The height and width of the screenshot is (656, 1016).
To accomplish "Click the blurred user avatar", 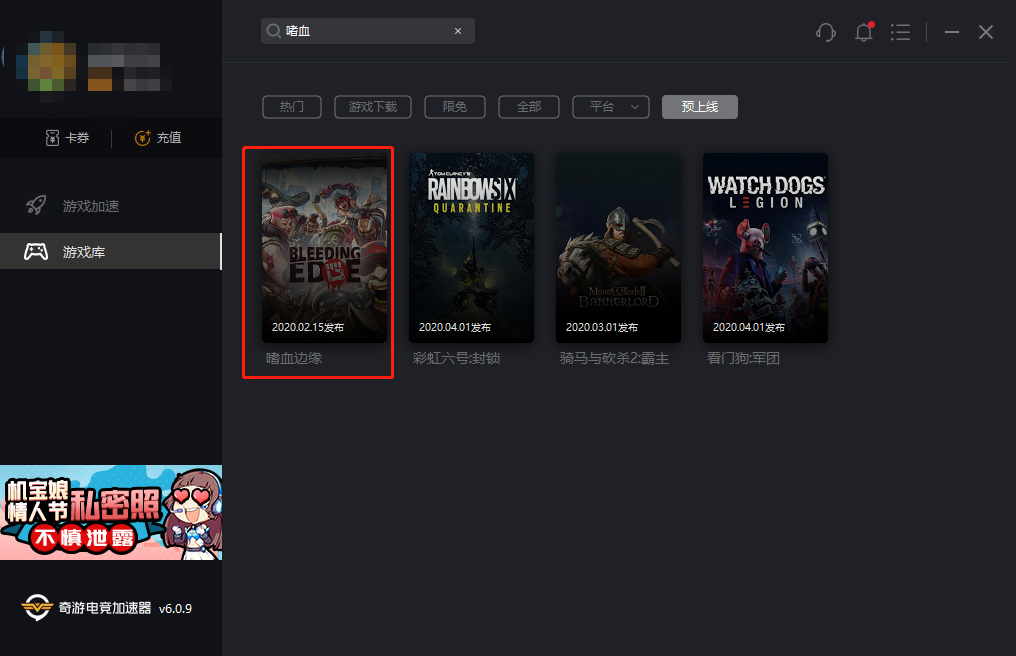I will (x=46, y=67).
